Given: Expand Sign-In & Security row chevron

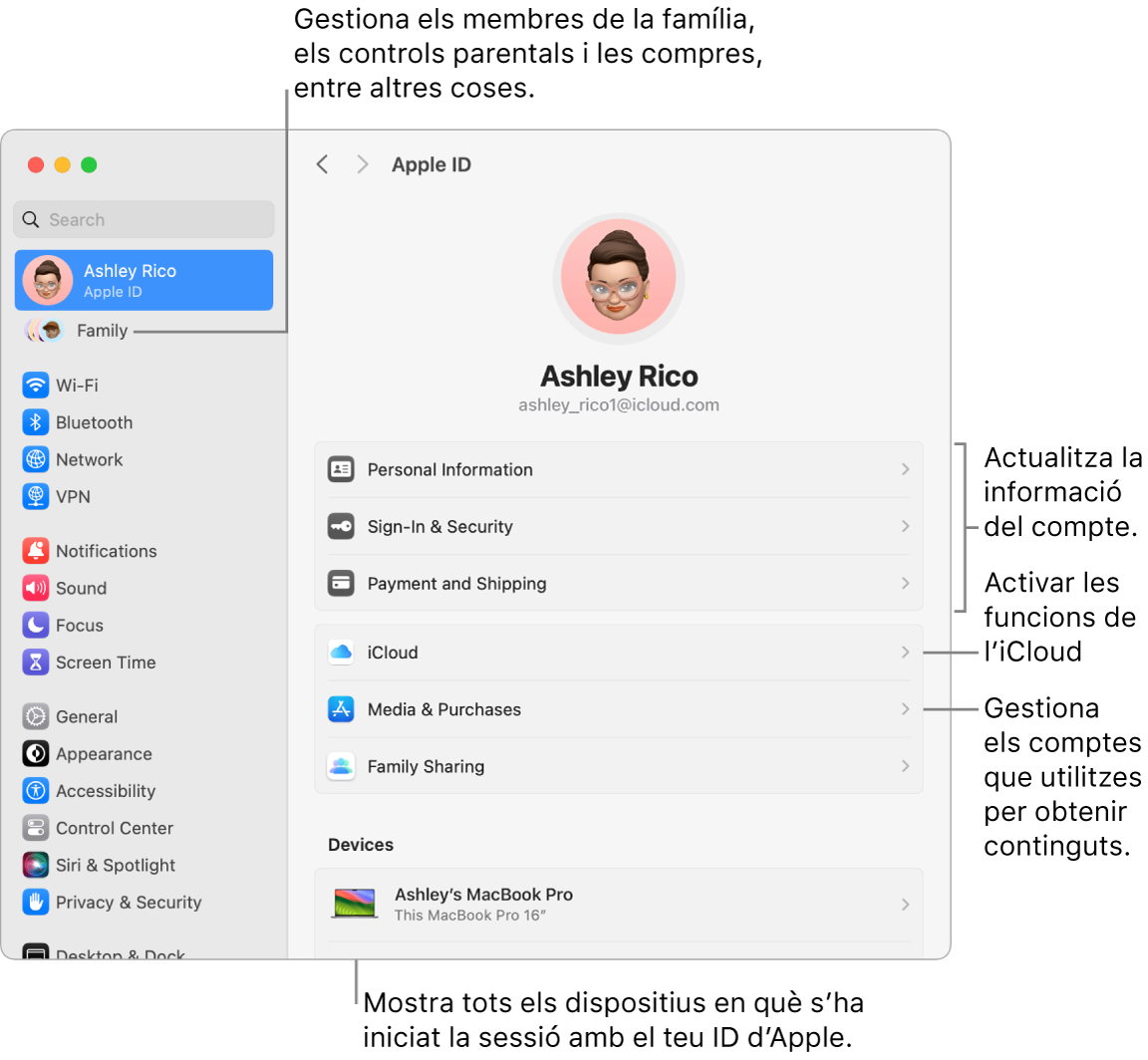Looking at the screenshot, I should 906,526.
